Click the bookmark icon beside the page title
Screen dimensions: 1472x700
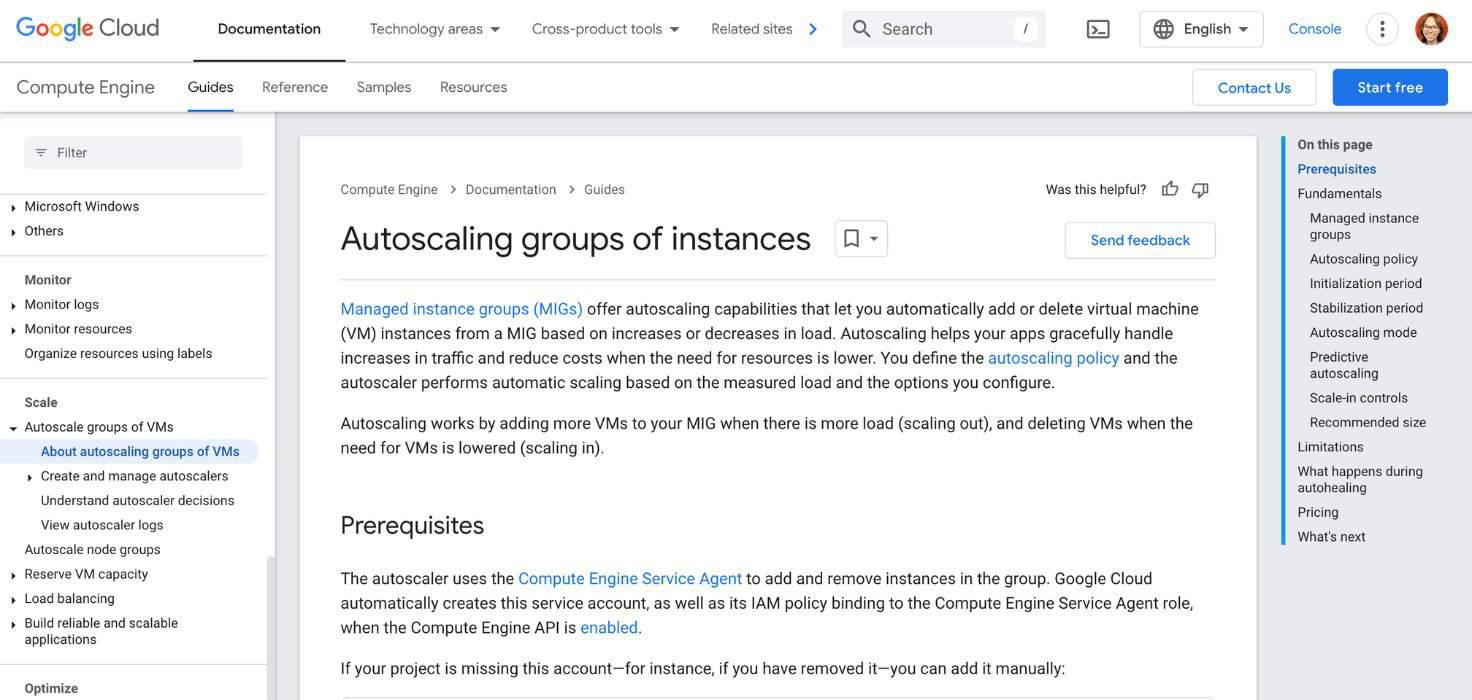coord(851,238)
